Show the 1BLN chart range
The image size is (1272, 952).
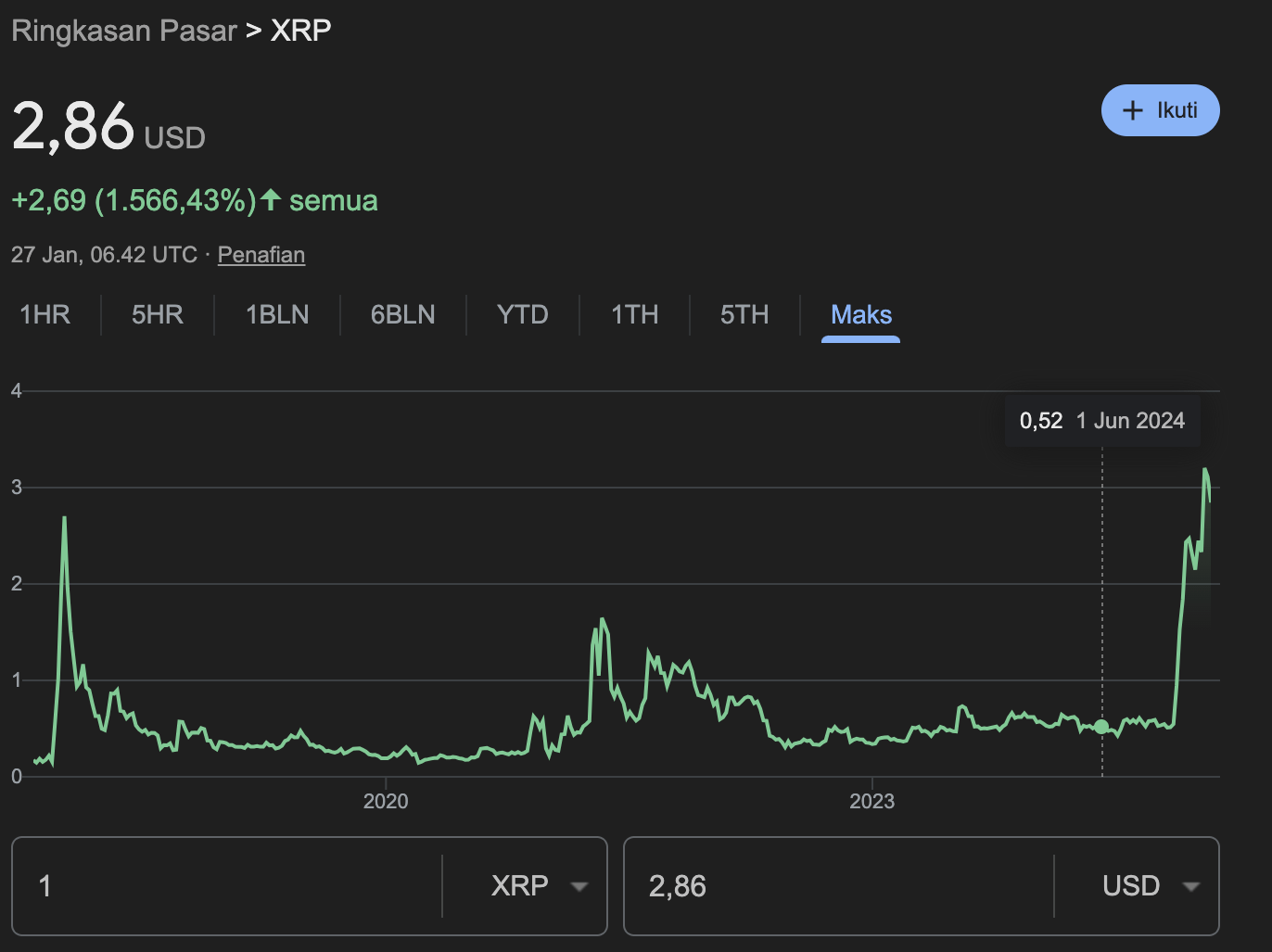click(277, 315)
